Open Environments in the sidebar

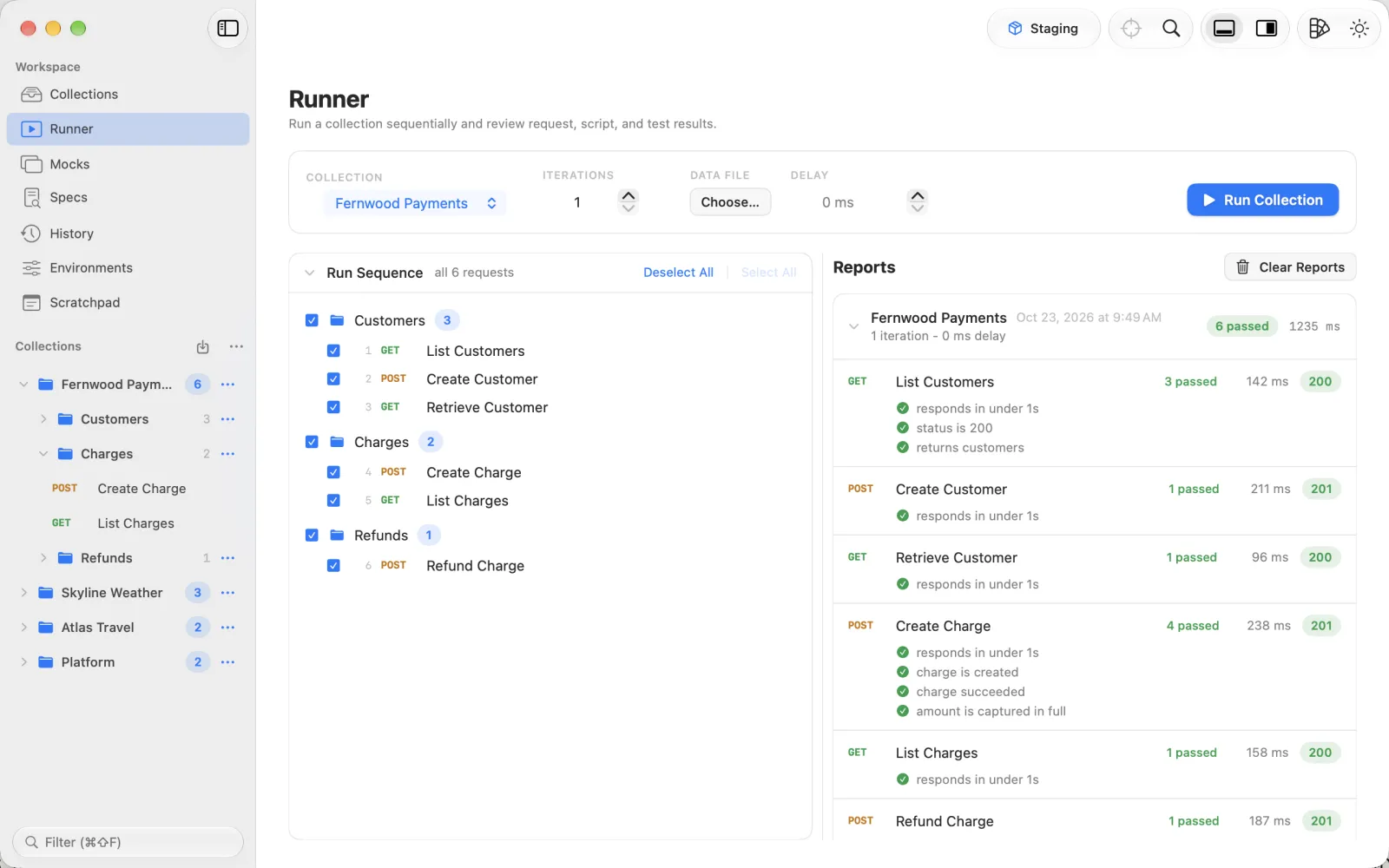(128, 268)
